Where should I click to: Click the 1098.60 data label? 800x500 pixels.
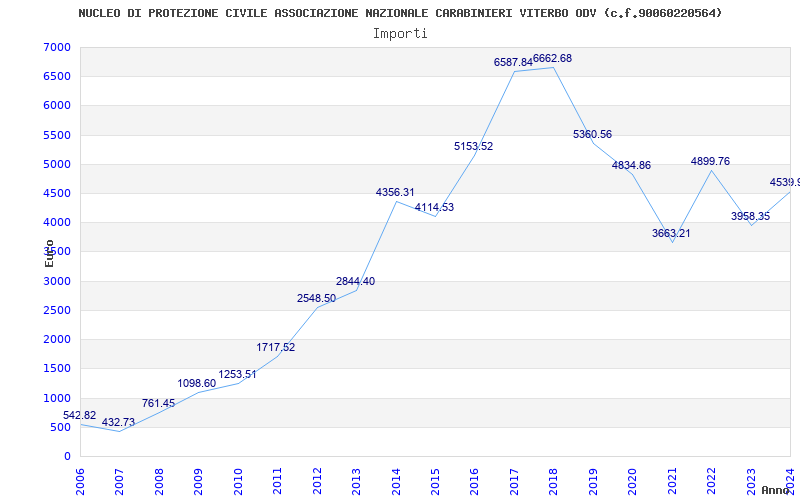(x=196, y=384)
